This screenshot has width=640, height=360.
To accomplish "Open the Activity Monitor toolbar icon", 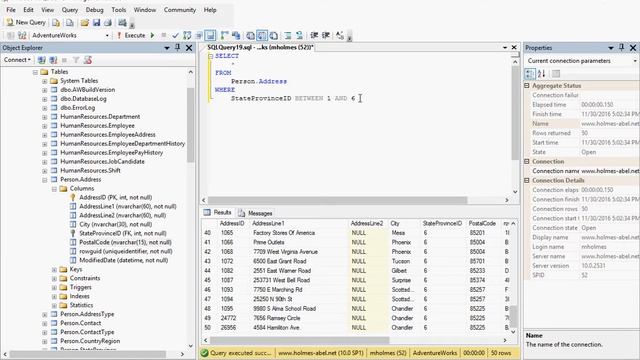I will pos(122,22).
